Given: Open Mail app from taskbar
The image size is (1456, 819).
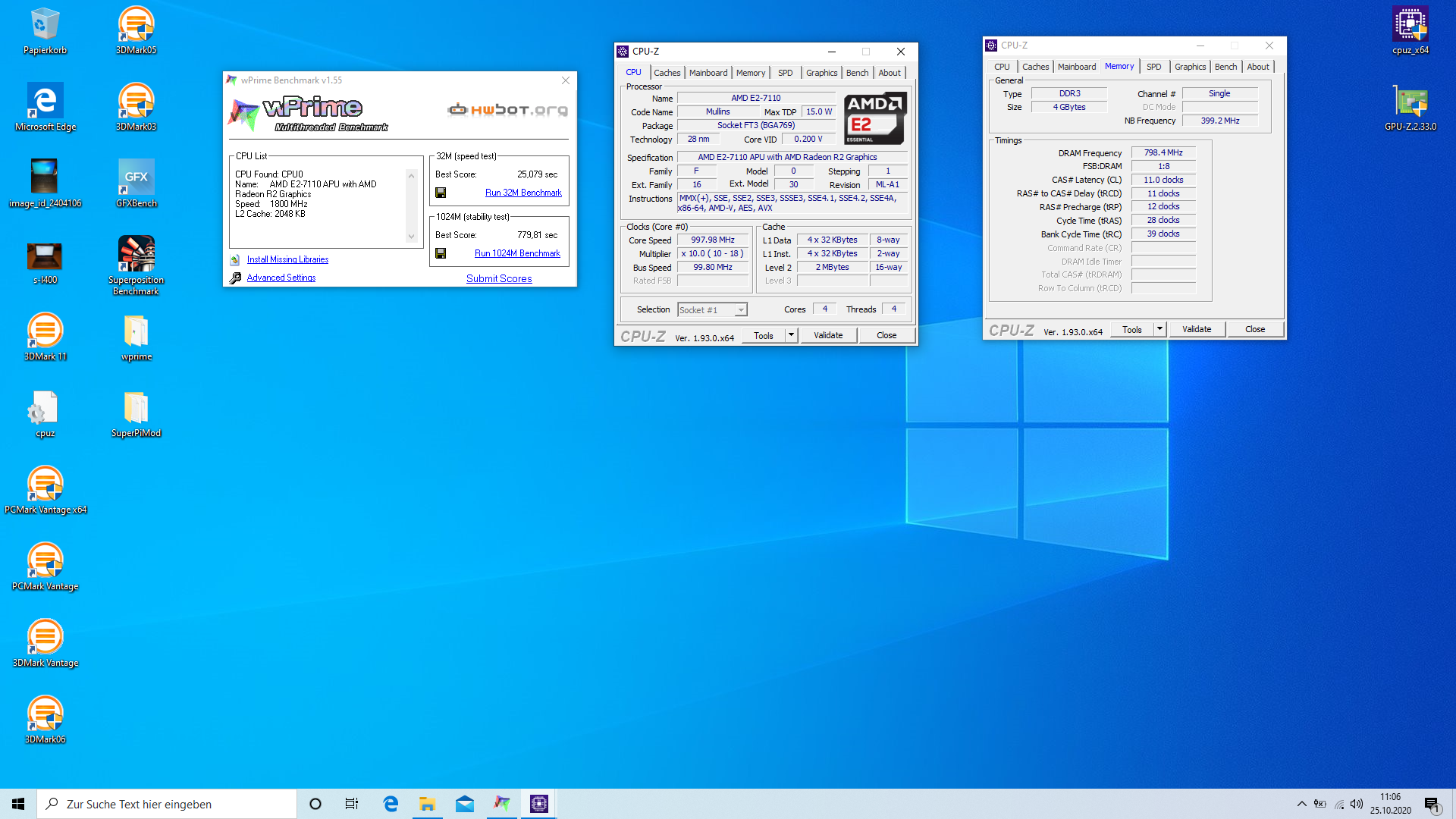Looking at the screenshot, I should [465, 804].
